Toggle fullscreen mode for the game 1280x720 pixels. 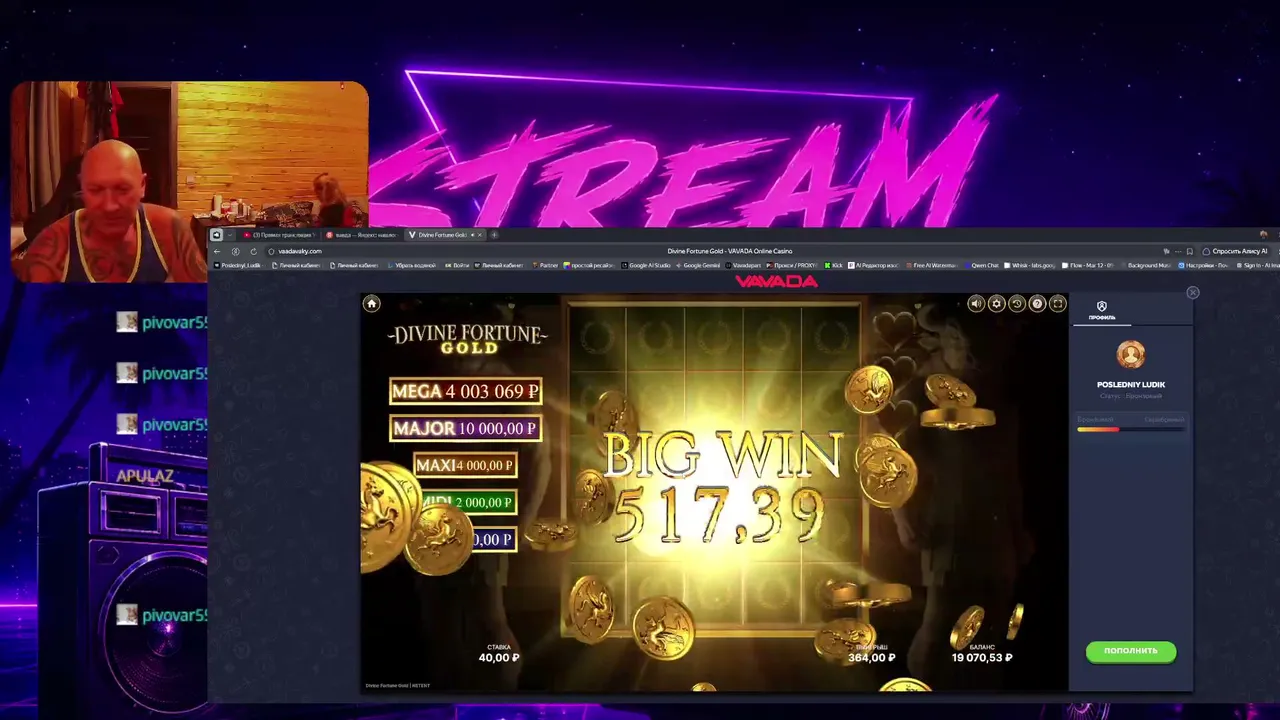tap(1058, 304)
